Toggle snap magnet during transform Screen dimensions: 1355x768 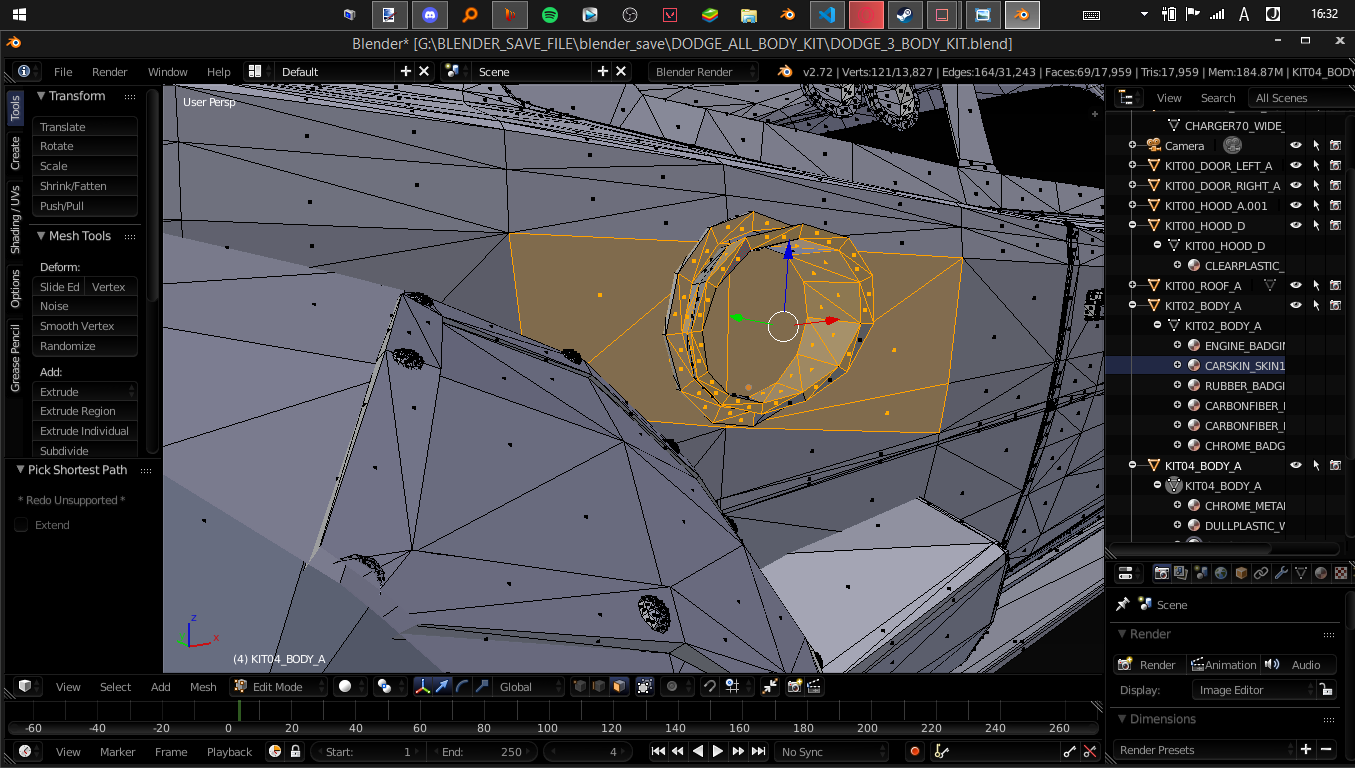click(709, 687)
